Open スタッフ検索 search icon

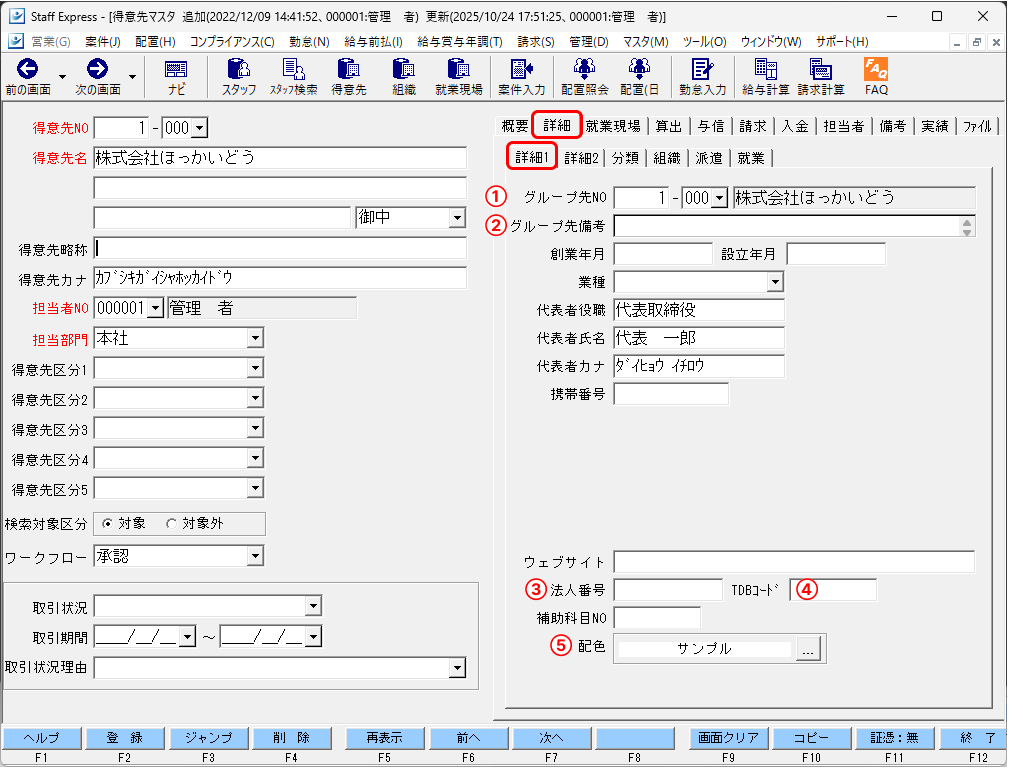coord(293,75)
